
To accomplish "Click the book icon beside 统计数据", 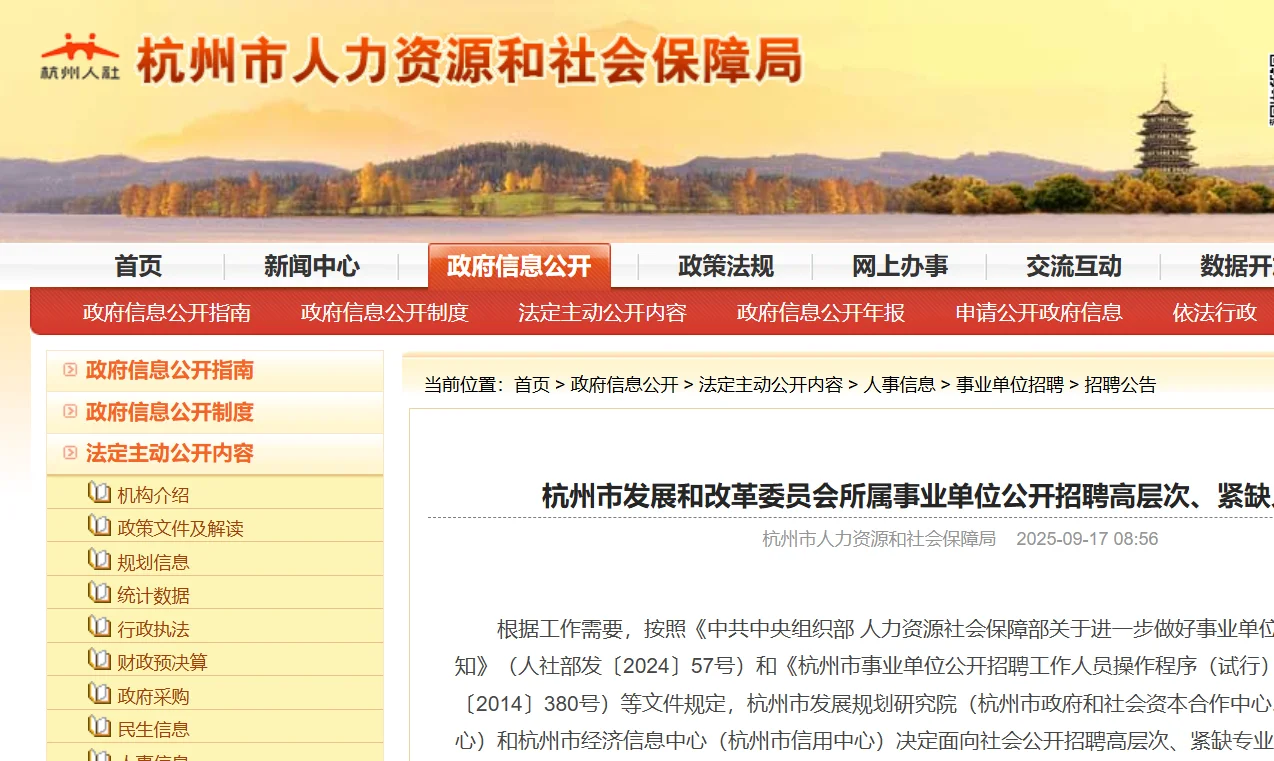I will click(x=99, y=593).
